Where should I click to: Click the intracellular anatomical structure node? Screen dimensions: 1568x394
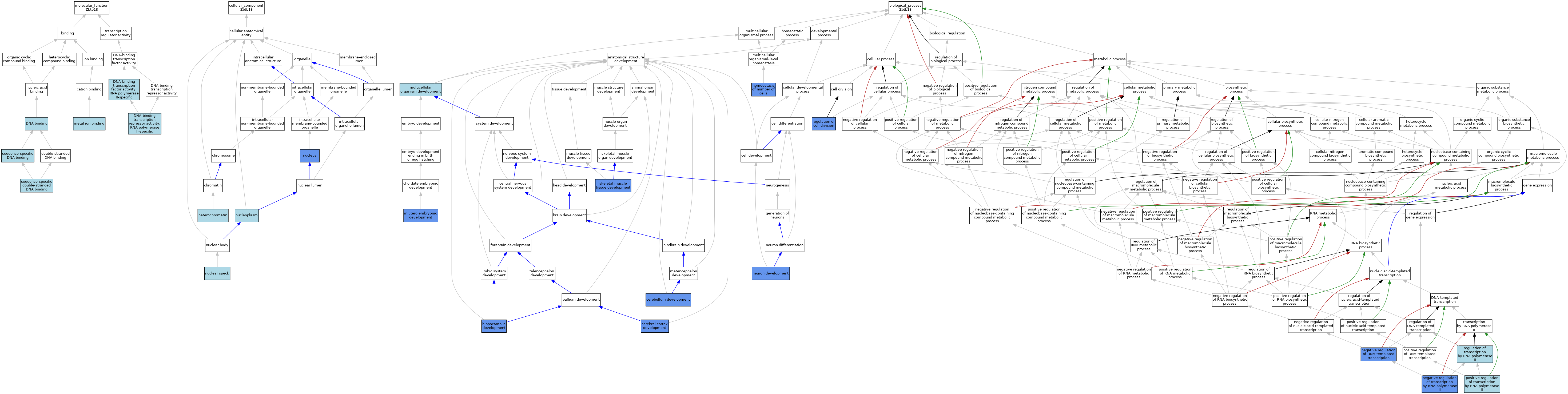click(263, 59)
